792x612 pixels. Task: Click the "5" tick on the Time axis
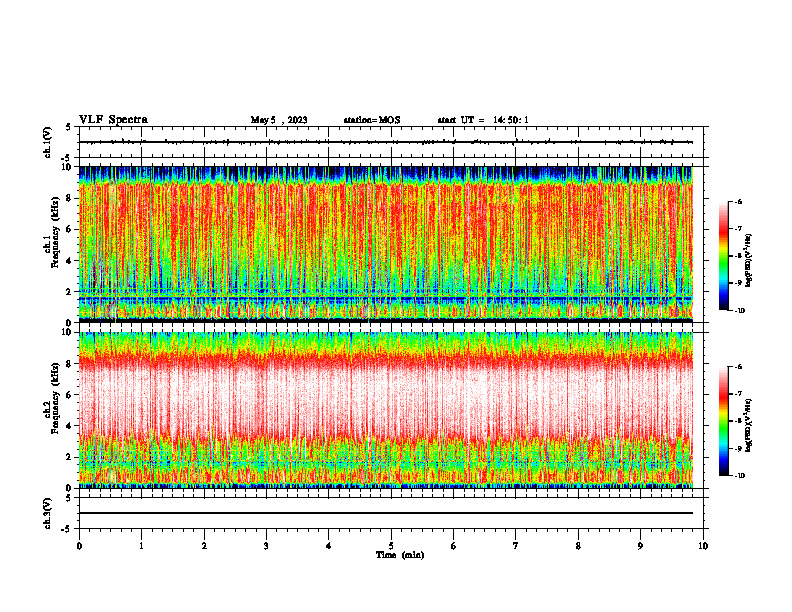(391, 546)
